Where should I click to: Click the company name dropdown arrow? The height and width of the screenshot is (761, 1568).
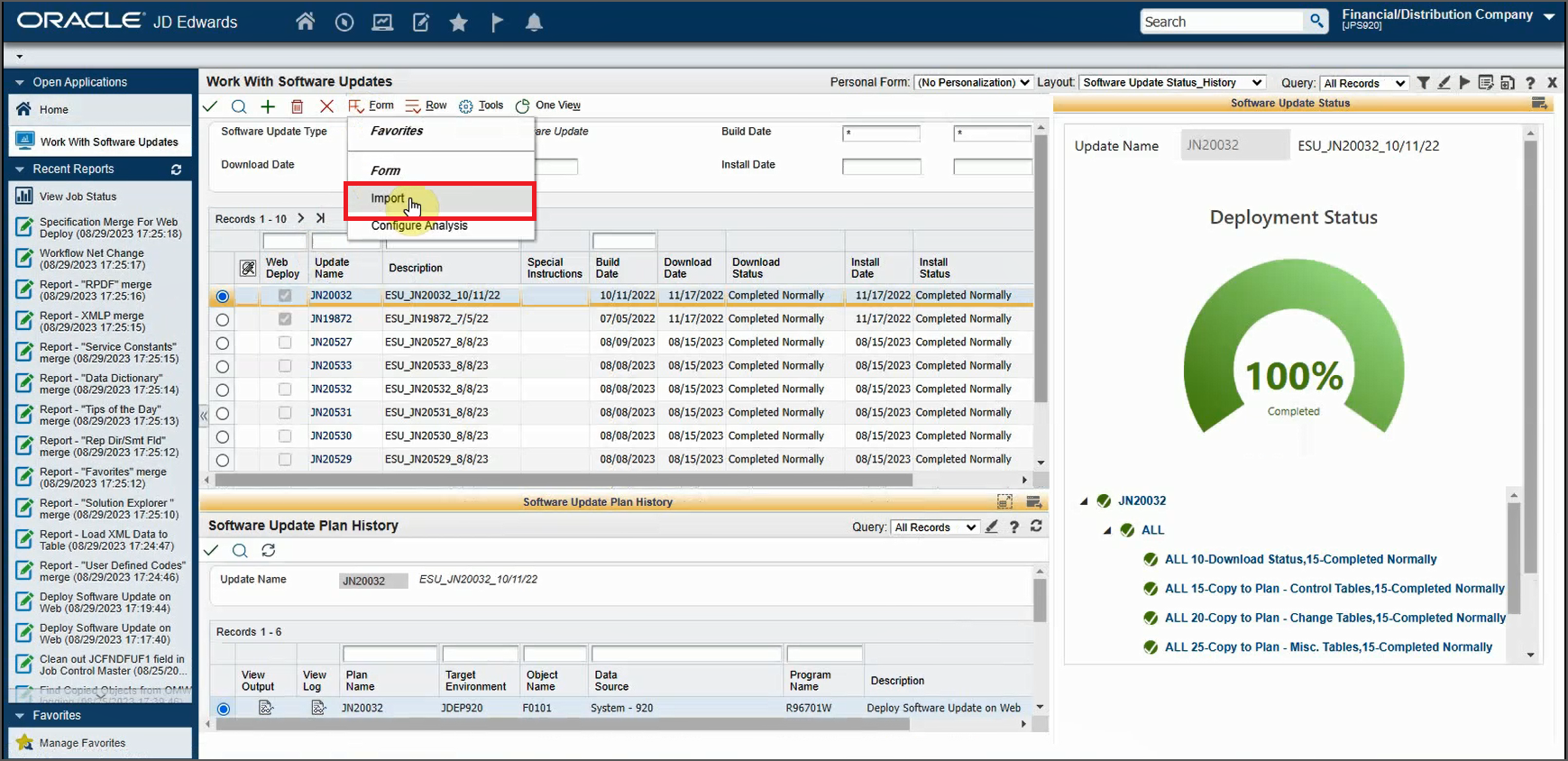1549,16
